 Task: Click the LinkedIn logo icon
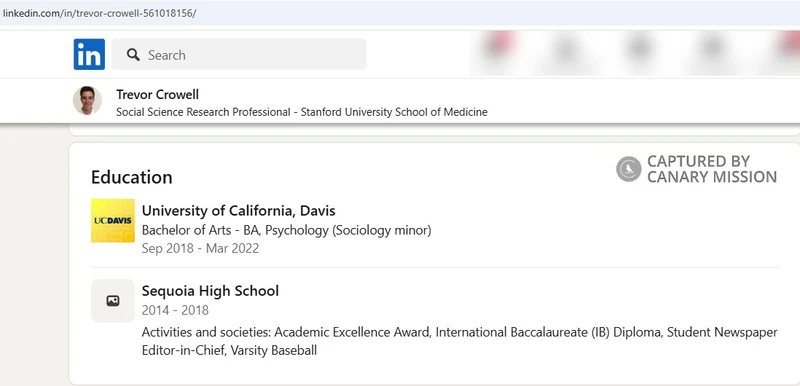89,54
